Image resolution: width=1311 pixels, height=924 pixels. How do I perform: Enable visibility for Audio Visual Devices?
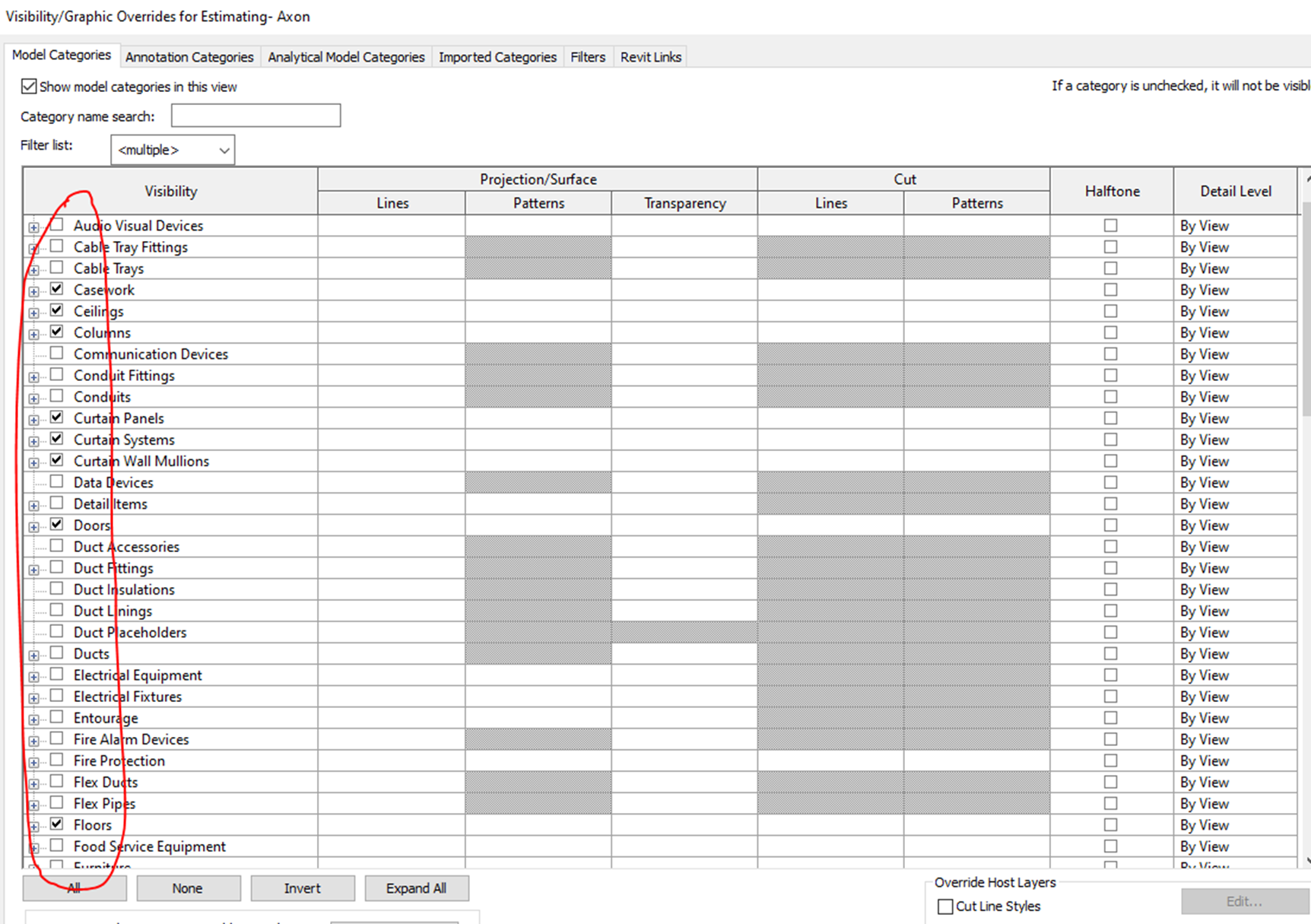tap(57, 225)
